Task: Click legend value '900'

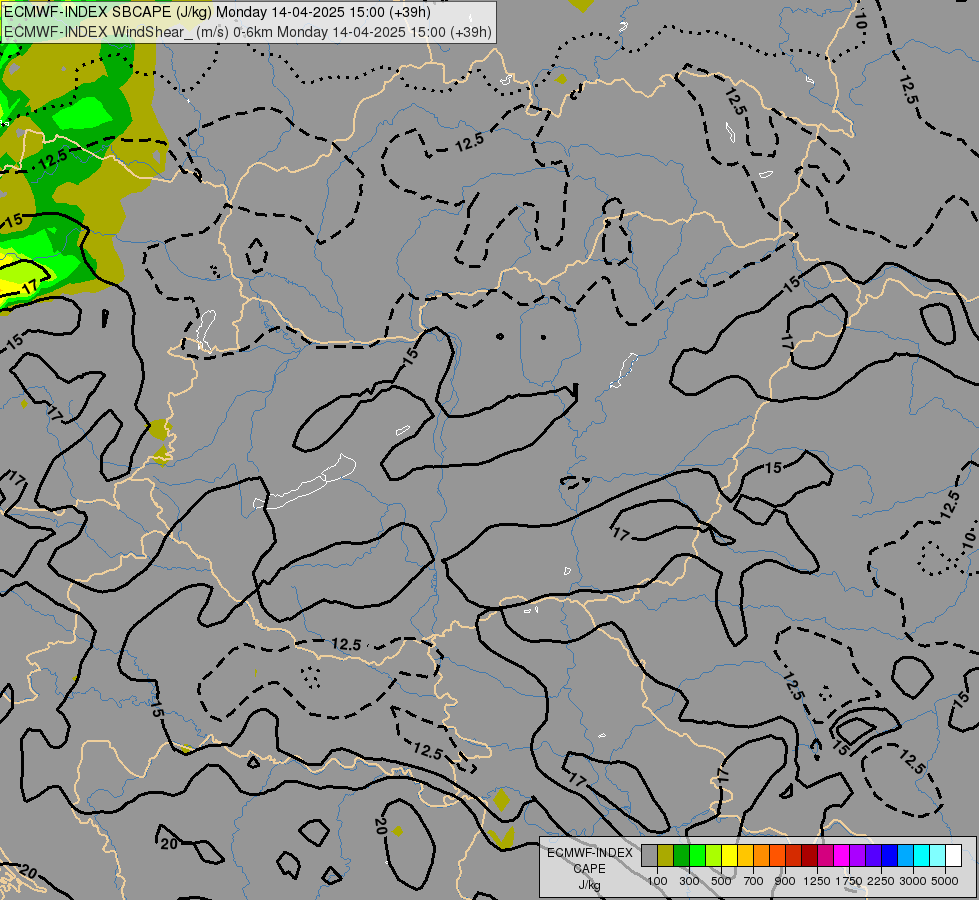Action: click(x=785, y=881)
